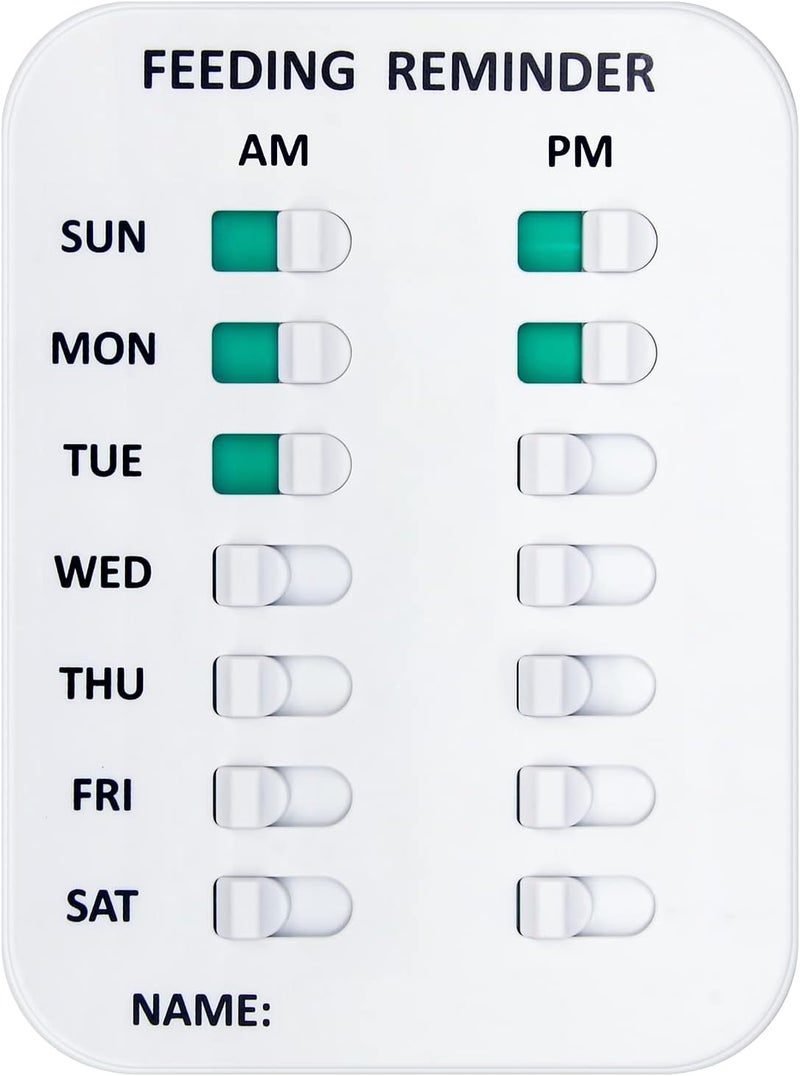Image resolution: width=800 pixels, height=1076 pixels.
Task: Enable the TUE PM feeding slider
Action: point(587,464)
